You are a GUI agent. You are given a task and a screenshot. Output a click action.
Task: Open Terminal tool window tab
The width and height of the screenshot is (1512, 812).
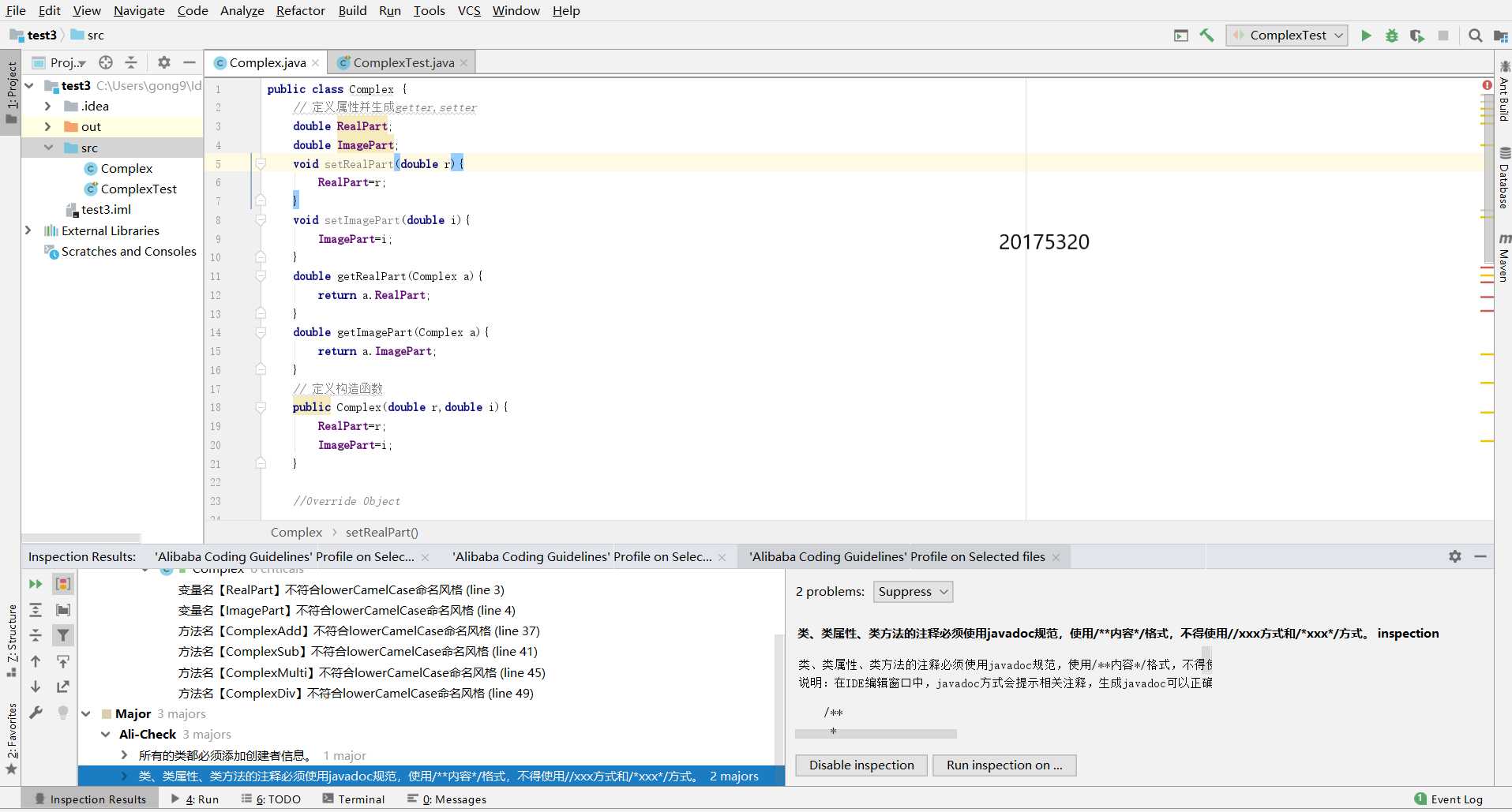353,799
